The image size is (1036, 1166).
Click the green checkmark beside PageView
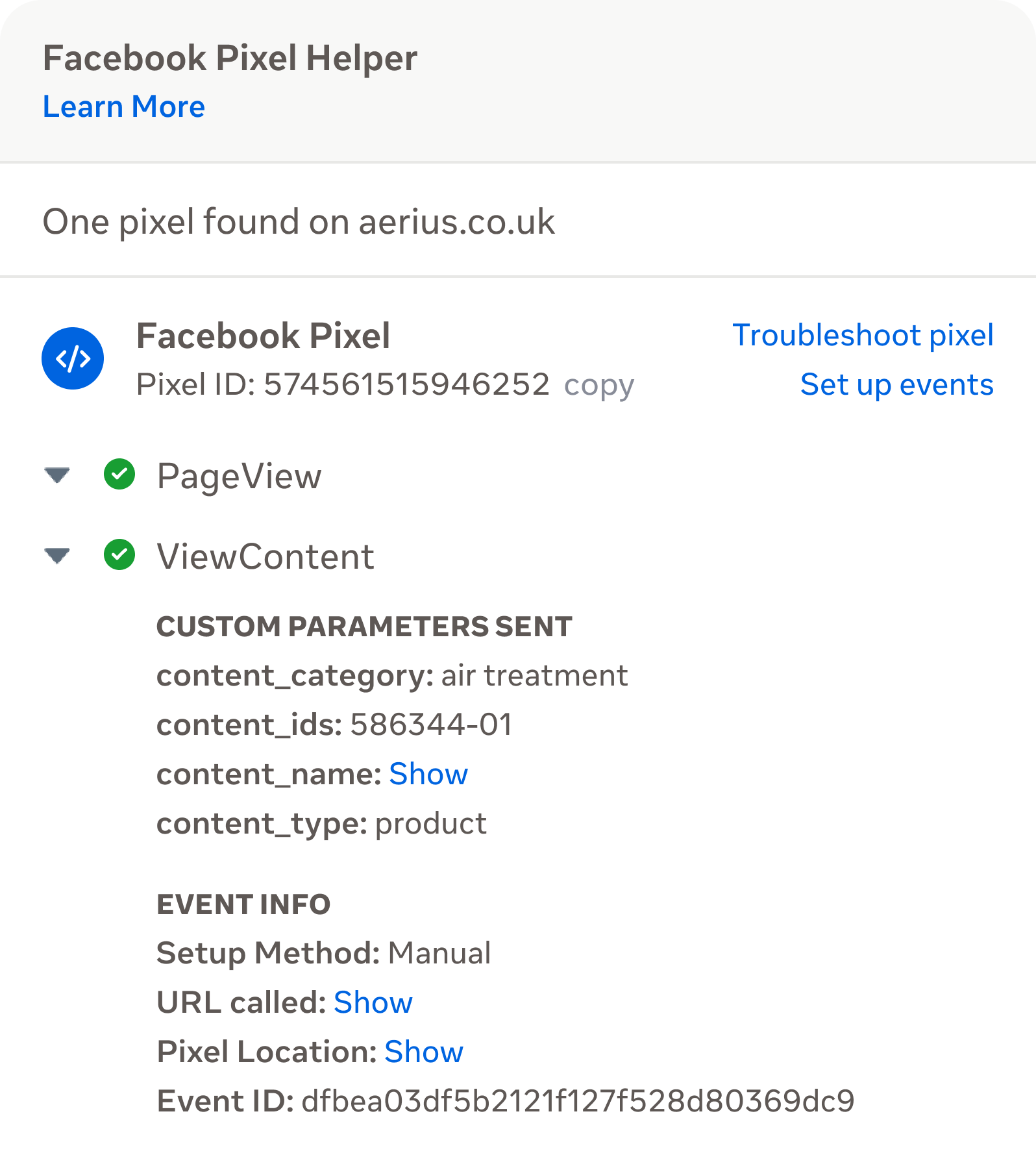coord(119,476)
